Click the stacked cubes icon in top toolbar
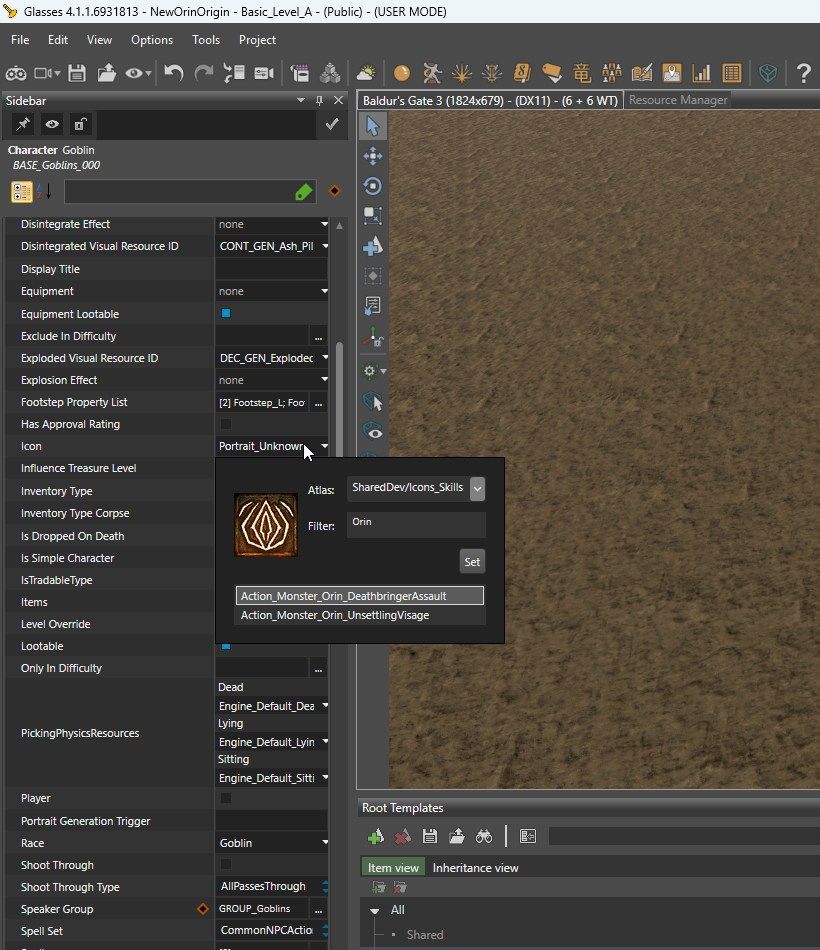Viewport: 820px width, 950px height. pos(330,73)
